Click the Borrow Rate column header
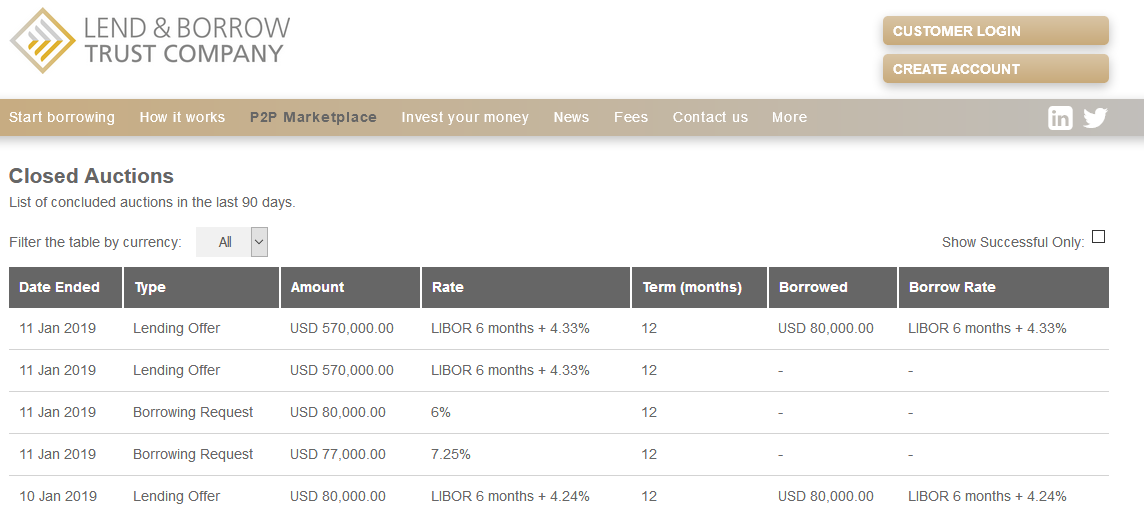Image resolution: width=1144 pixels, height=514 pixels. 952,287
